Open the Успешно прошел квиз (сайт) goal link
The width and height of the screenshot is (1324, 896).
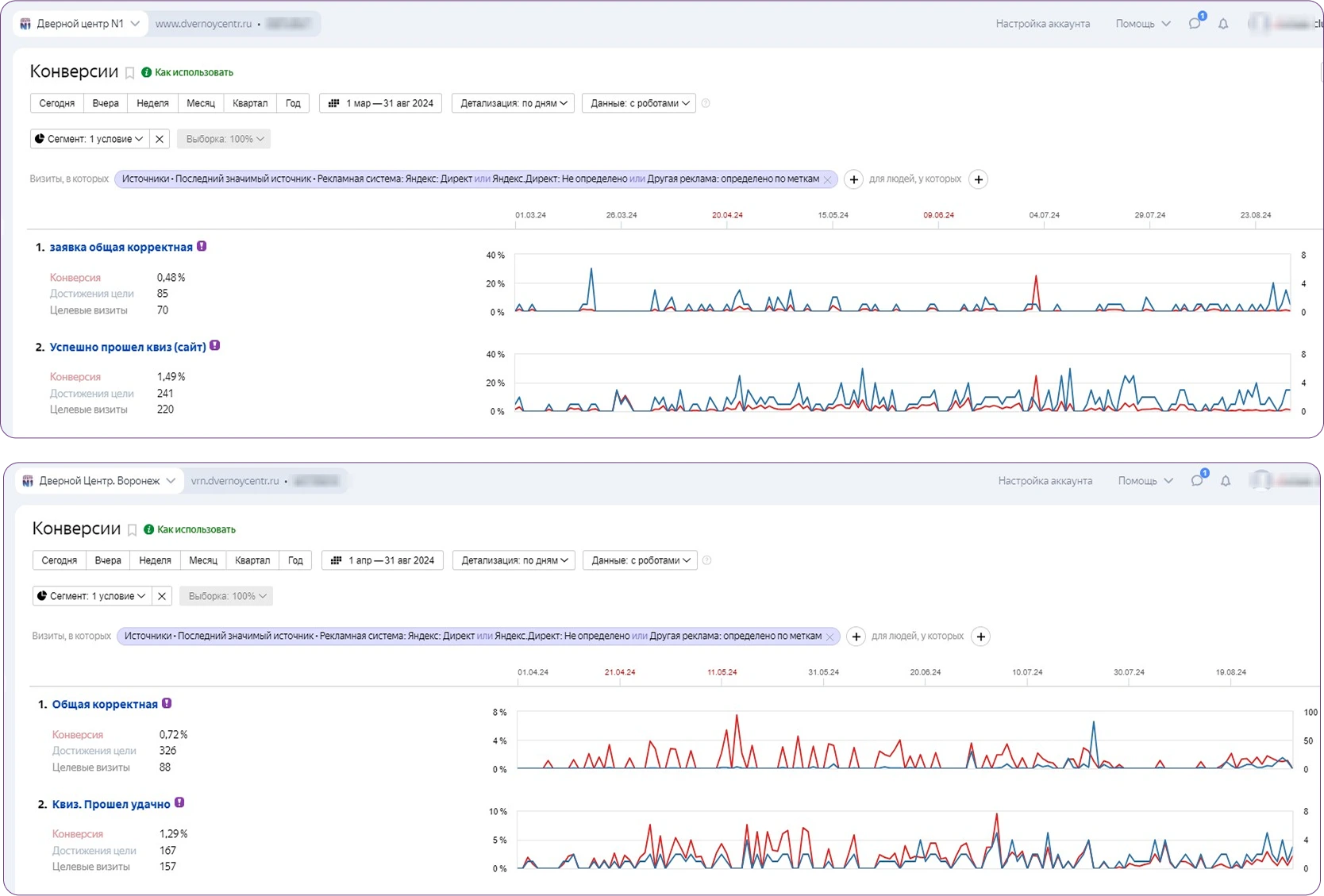128,347
